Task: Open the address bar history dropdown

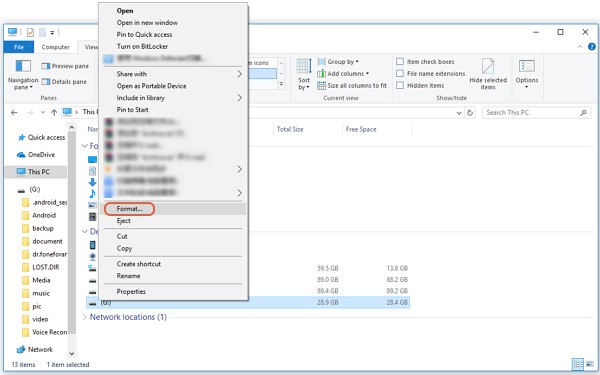Action: 459,113
